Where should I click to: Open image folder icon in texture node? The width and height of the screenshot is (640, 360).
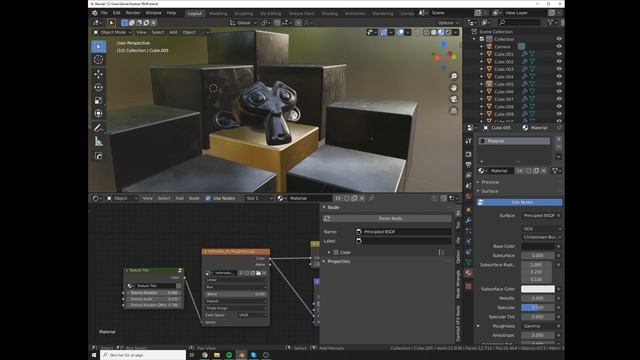[258, 273]
